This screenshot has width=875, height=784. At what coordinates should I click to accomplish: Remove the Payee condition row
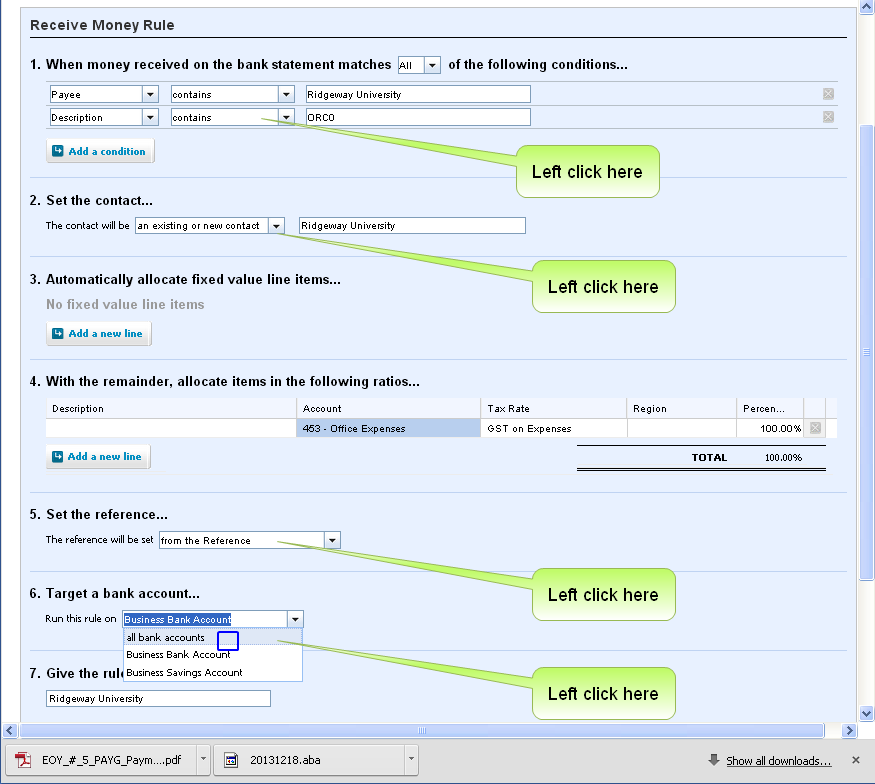pos(827,94)
